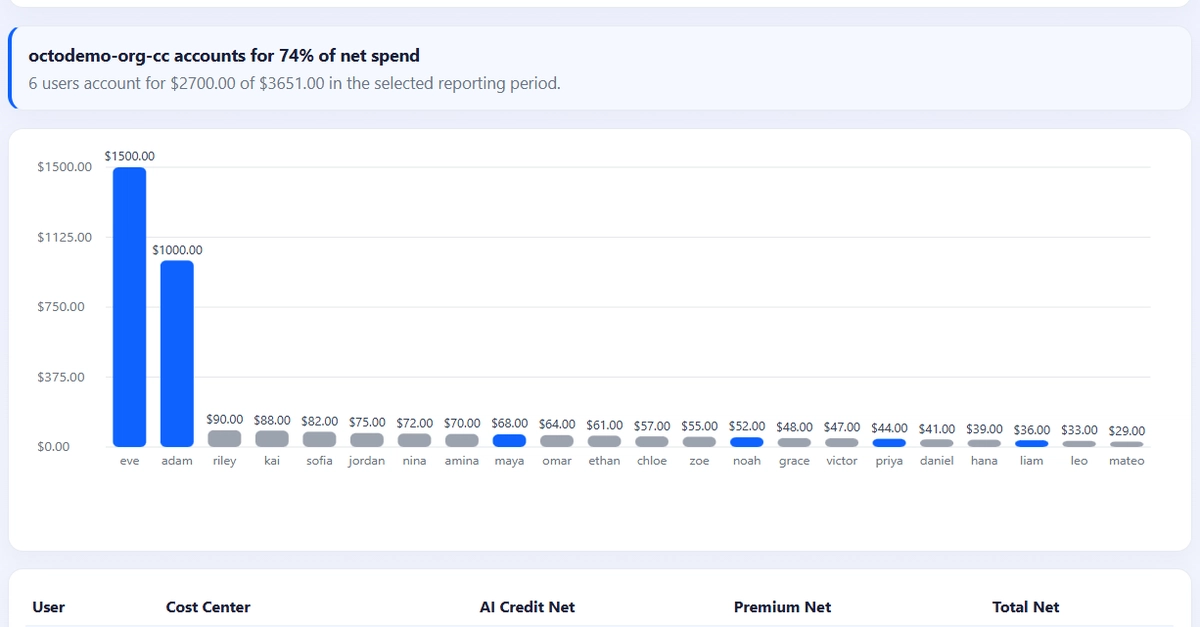Click the $750.00 y-axis label
1200x627 pixels.
pos(61,307)
